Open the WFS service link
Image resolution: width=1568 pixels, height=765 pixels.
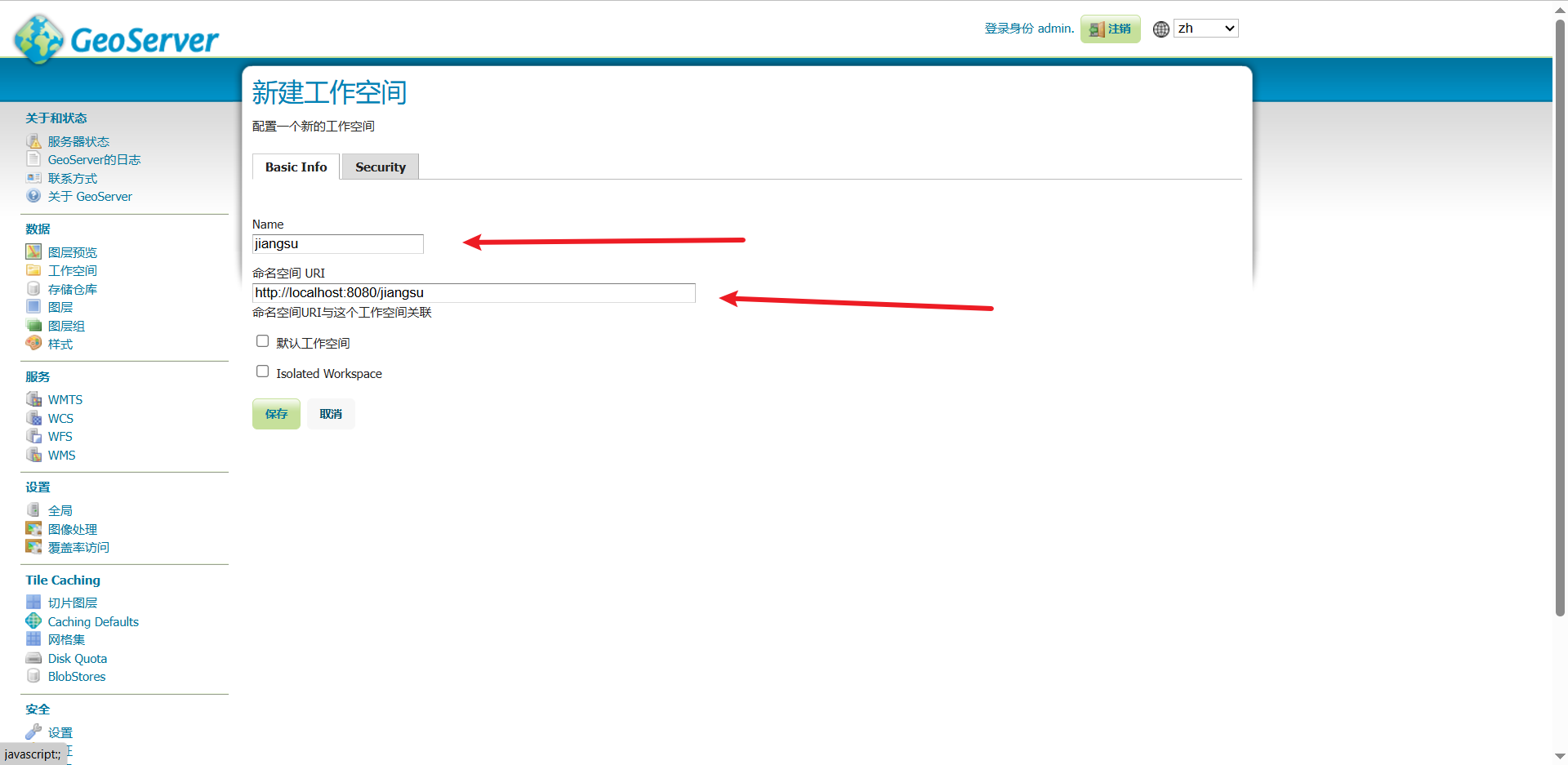[60, 436]
